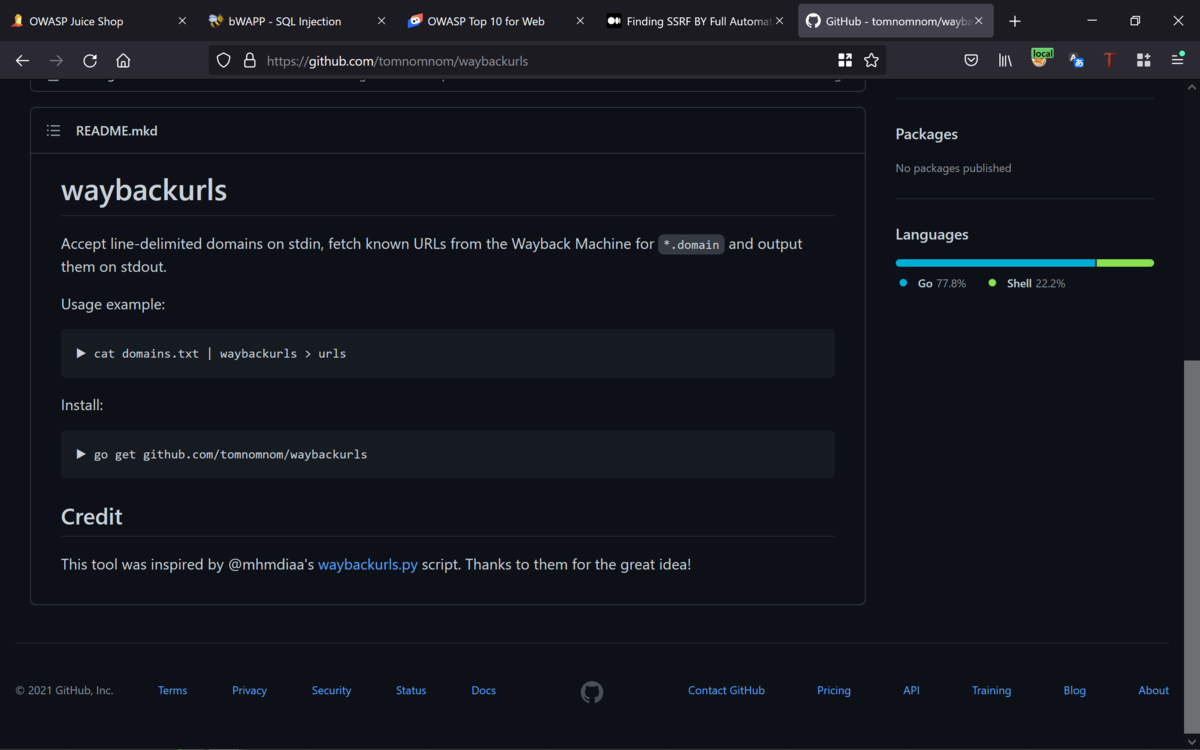Close the OWASP Top 10 for Web tab

coord(580,21)
